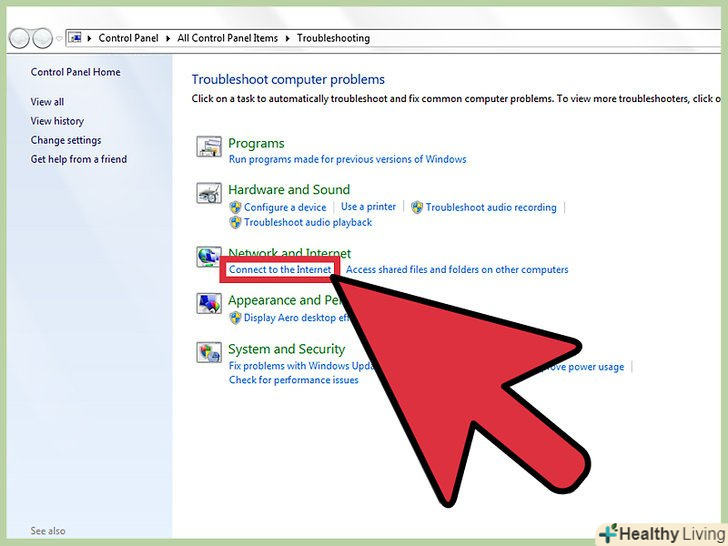Click the Network and Internet globe icon
The image size is (728, 546).
coord(208,257)
